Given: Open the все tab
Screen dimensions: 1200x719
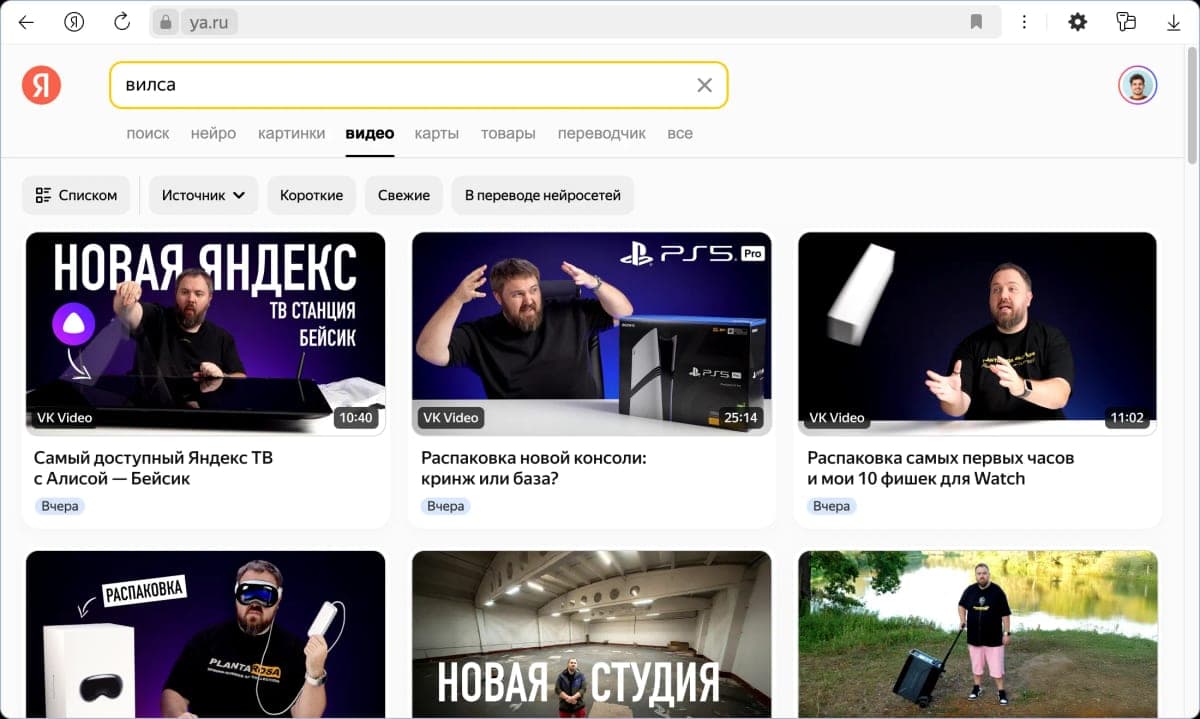Looking at the screenshot, I should click(x=680, y=133).
